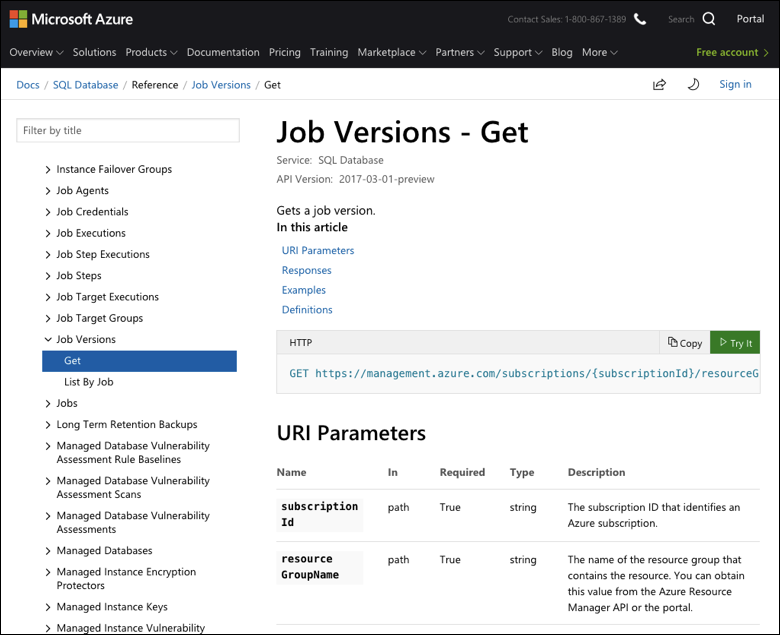780x635 pixels.
Task: Click the resourceGroupName parameter name
Action: point(319,567)
